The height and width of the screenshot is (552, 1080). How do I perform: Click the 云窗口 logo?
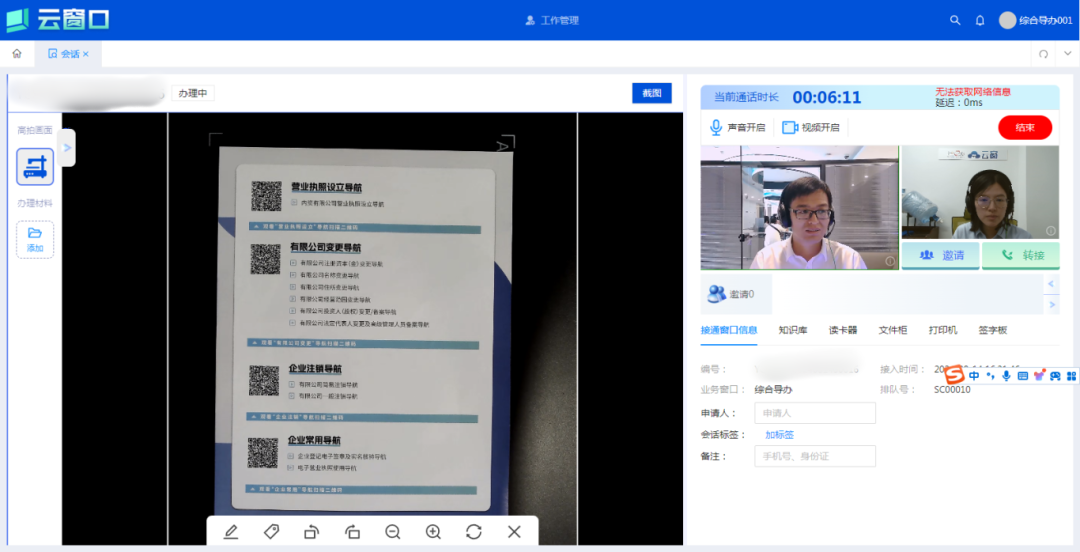click(x=58, y=20)
